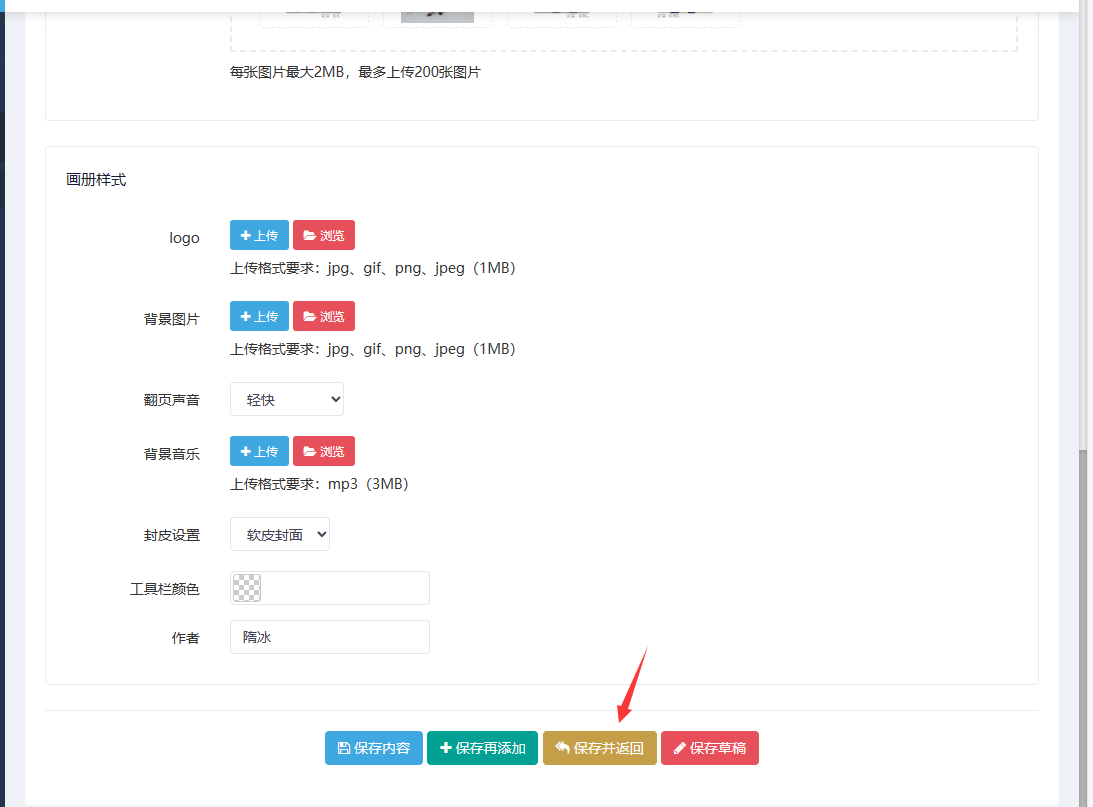
Task: Upload background music (背景音乐)
Action: (x=259, y=451)
